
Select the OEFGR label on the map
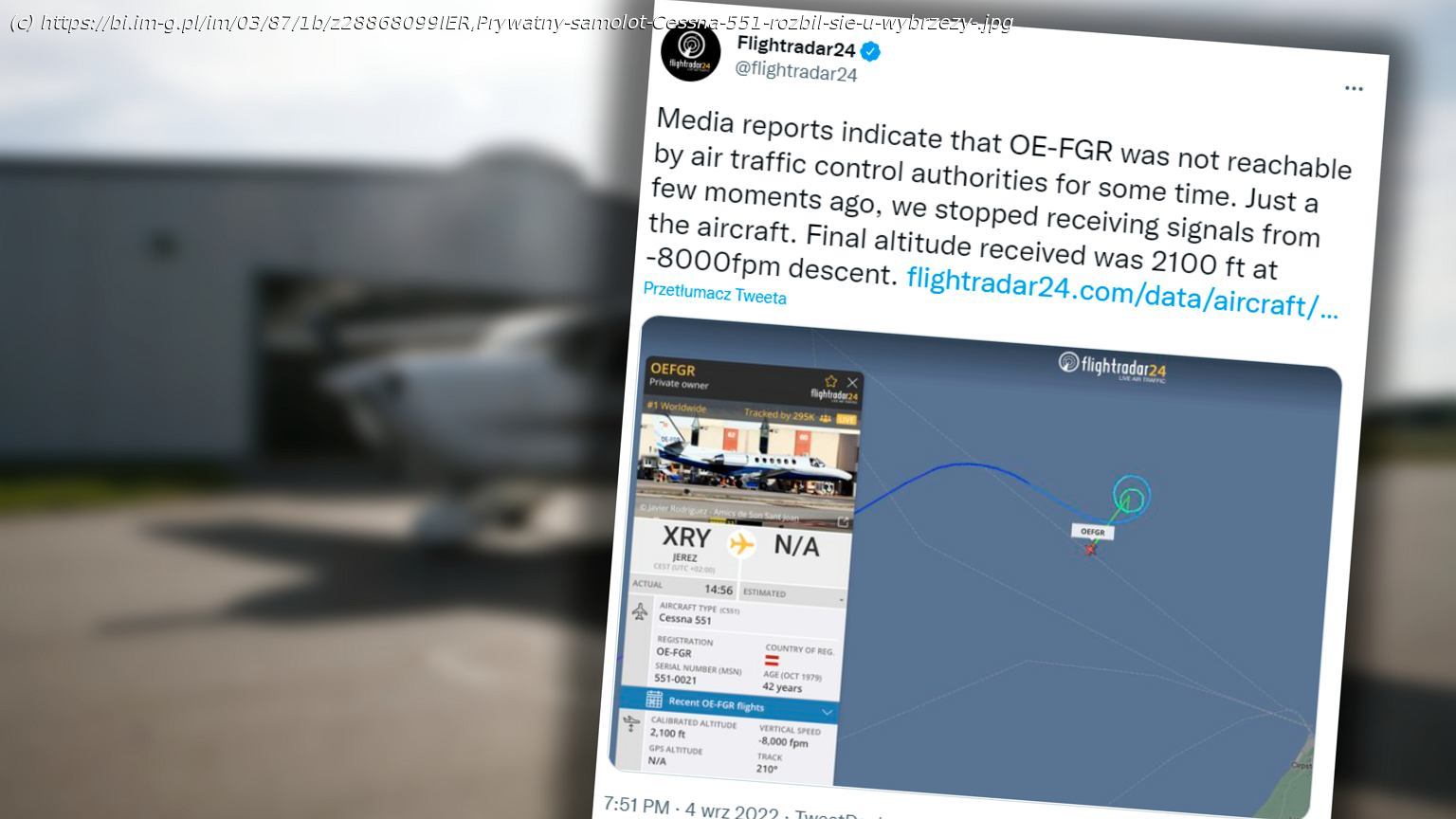pos(1093,532)
